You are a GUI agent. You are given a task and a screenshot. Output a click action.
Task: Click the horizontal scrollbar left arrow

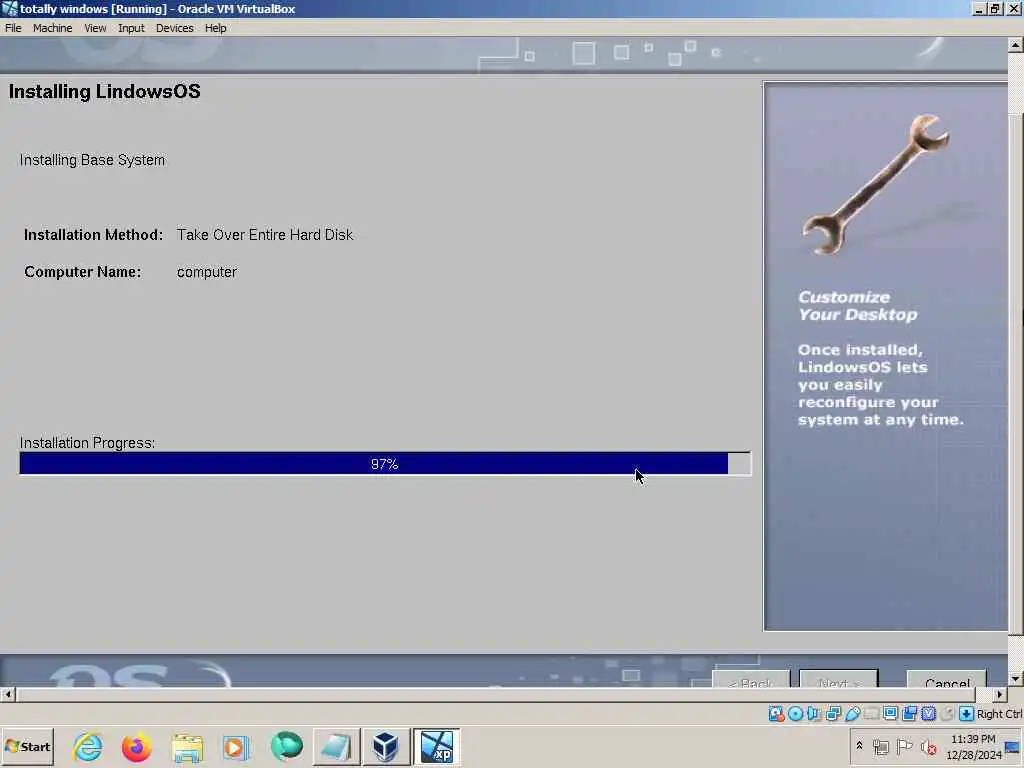coord(7,695)
